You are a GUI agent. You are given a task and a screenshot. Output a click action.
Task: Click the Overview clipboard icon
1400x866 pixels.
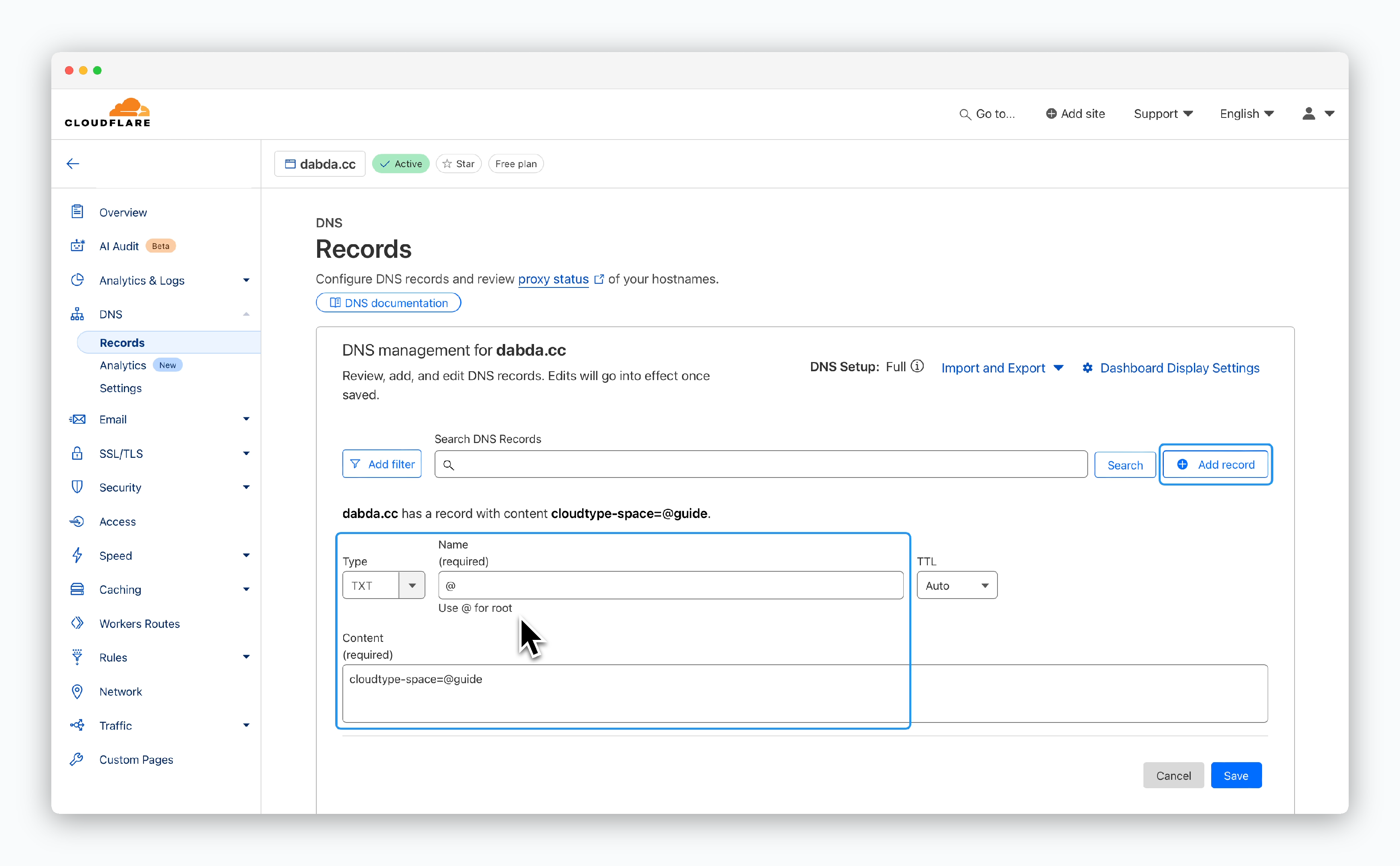tap(77, 212)
